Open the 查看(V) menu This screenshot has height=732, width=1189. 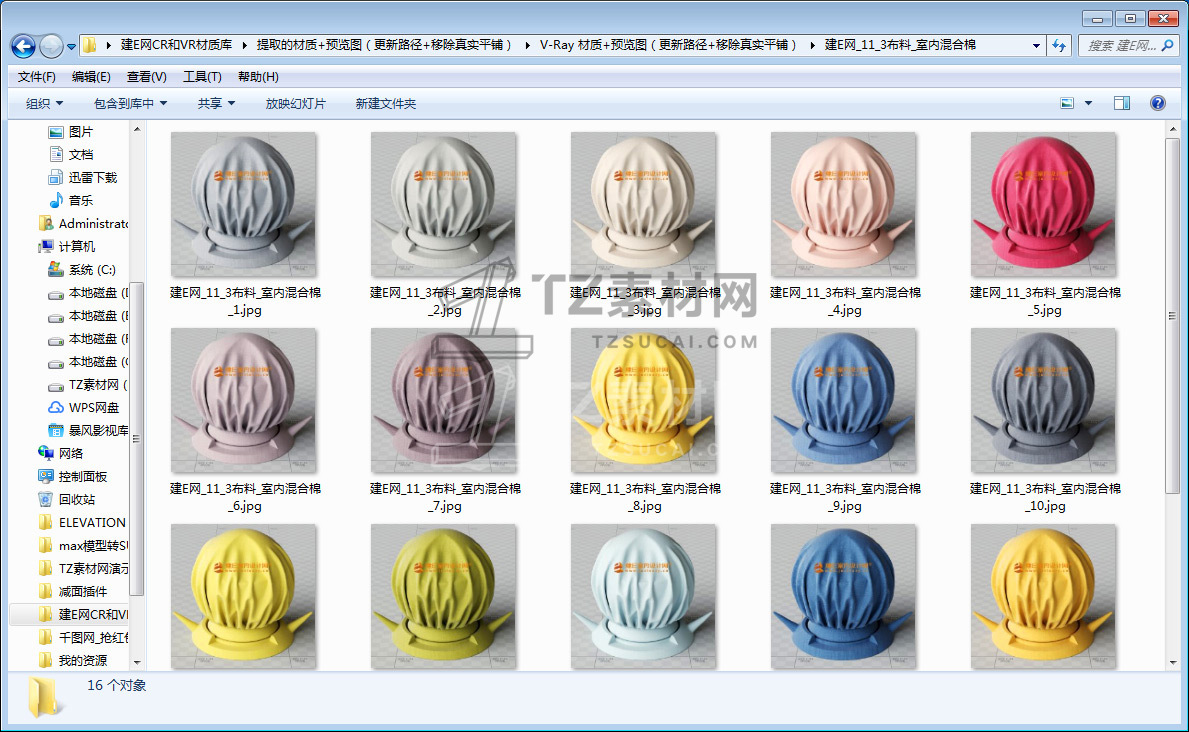point(146,77)
